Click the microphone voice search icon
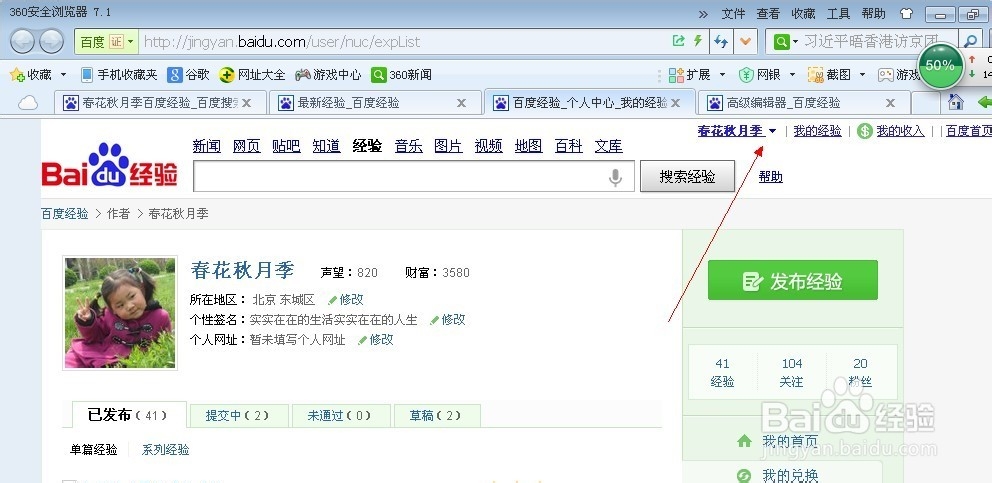The image size is (992, 483). (615, 177)
